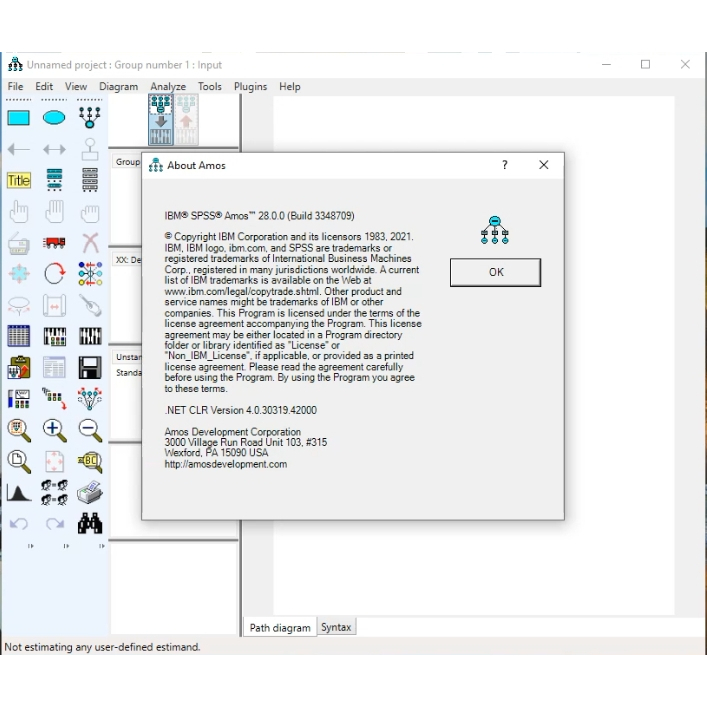The height and width of the screenshot is (707, 707).
Task: Open the multiple-group analysis icon
Action: point(54,492)
